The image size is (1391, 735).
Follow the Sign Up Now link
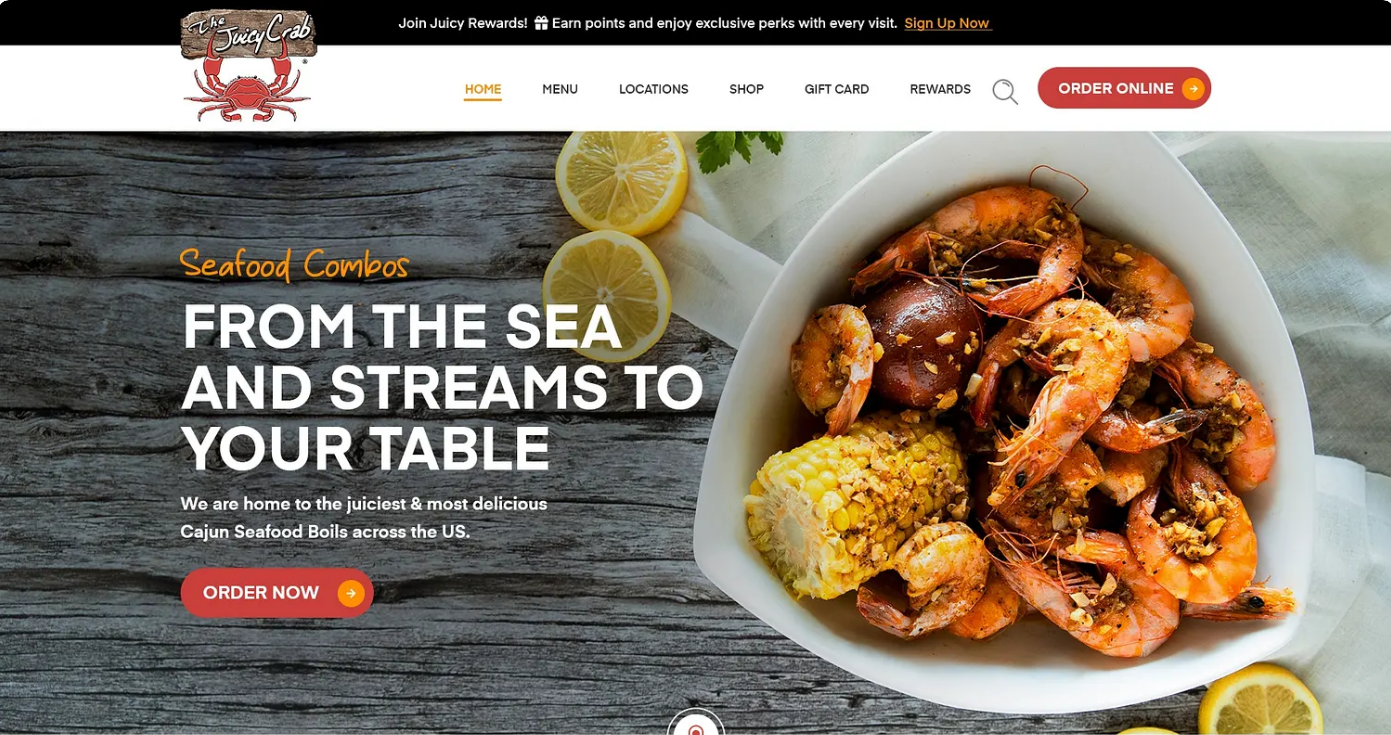tap(947, 23)
